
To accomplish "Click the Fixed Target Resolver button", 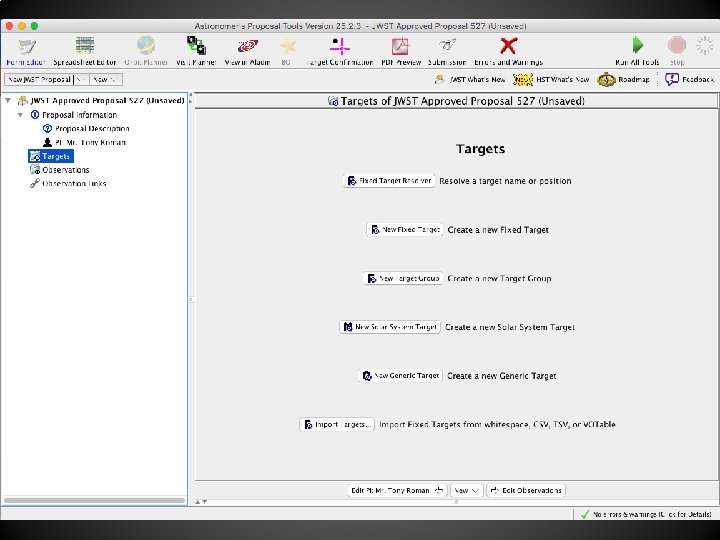I will coord(389,181).
